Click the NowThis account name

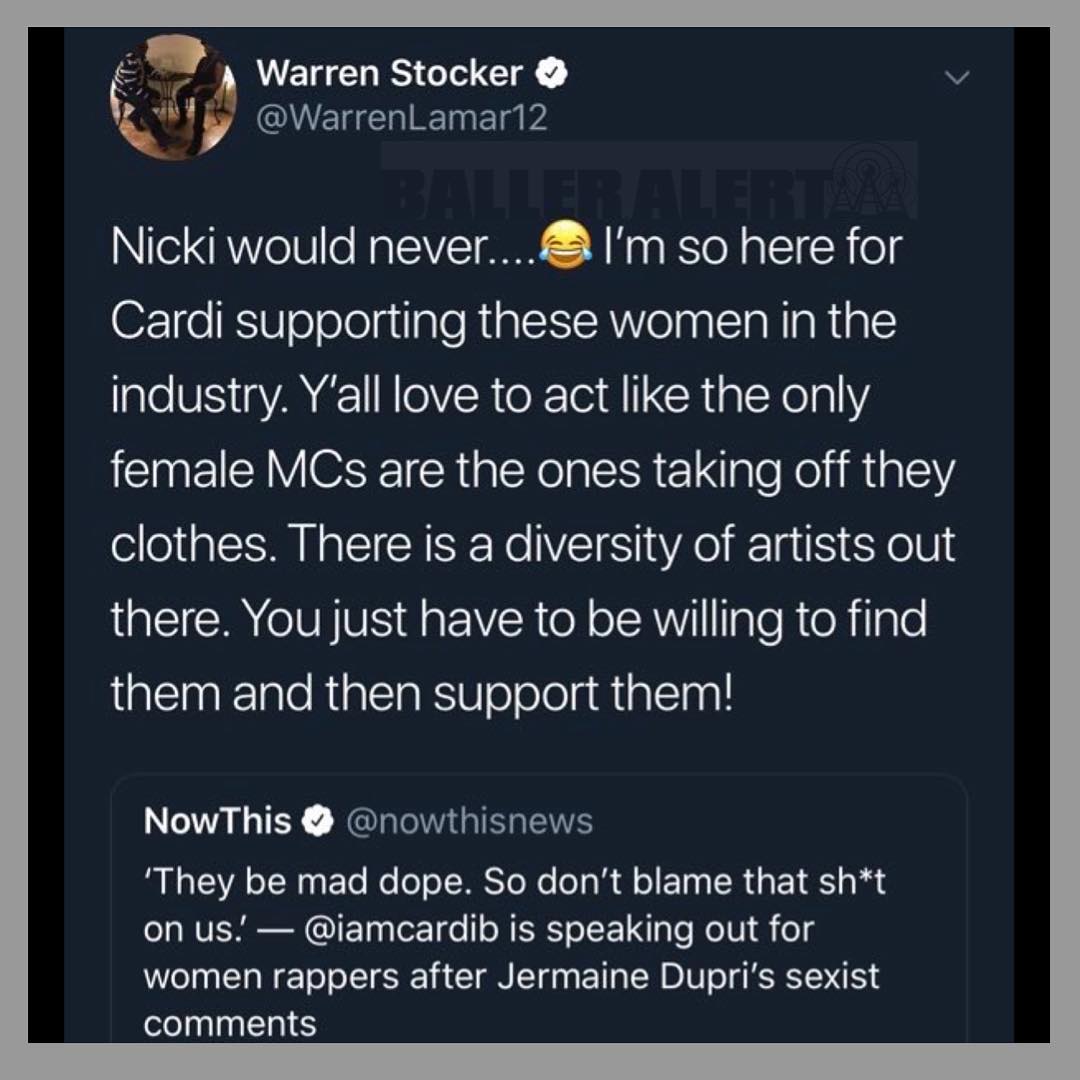pos(218,820)
